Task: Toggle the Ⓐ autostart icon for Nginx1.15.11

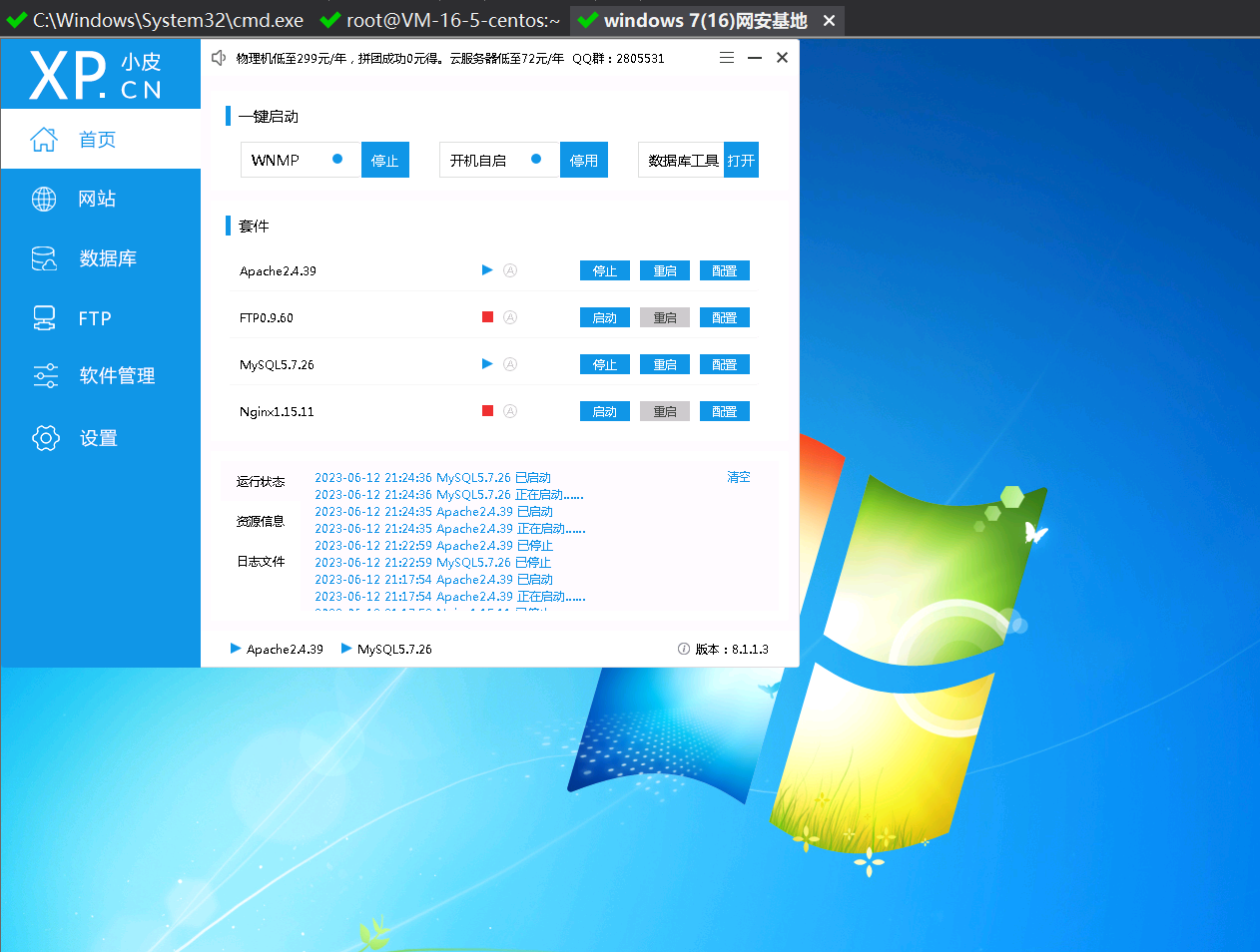Action: (510, 410)
